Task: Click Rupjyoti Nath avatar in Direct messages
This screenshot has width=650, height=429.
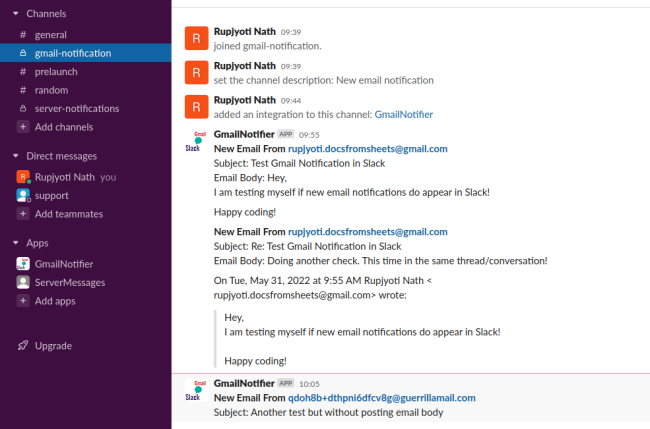Action: tap(23, 177)
